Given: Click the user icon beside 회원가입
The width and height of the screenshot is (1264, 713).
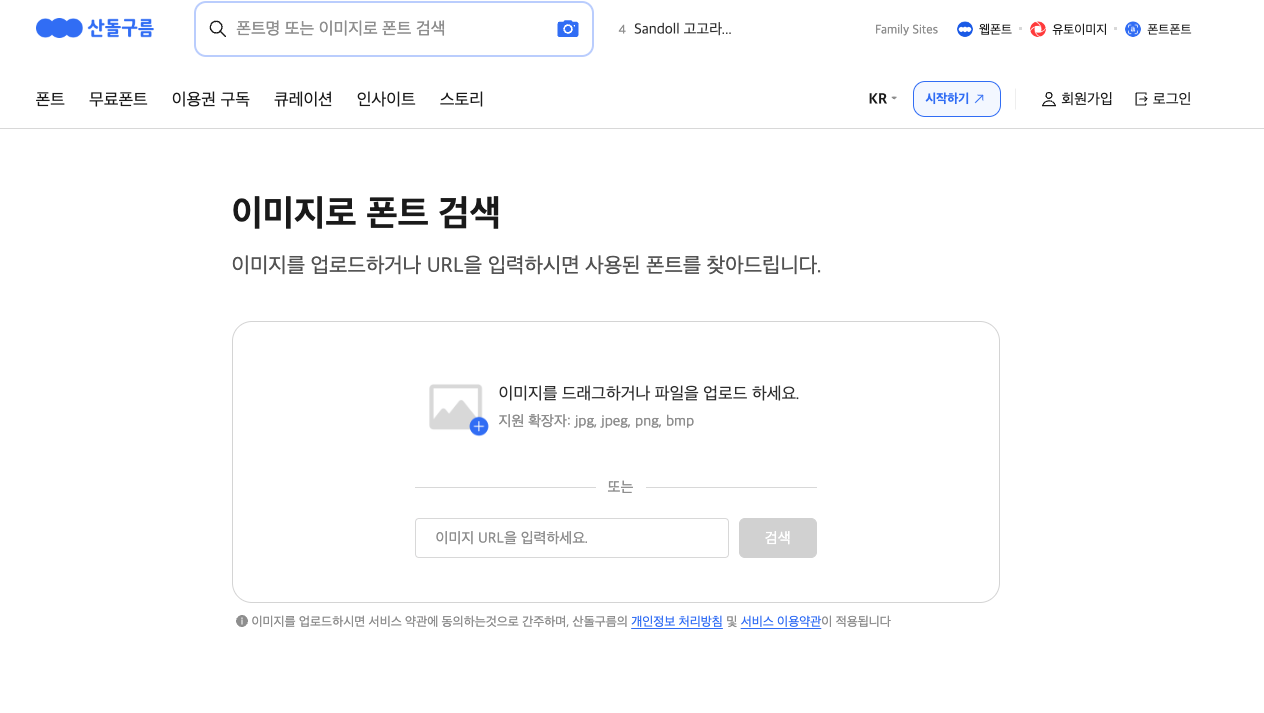Looking at the screenshot, I should click(x=1049, y=99).
